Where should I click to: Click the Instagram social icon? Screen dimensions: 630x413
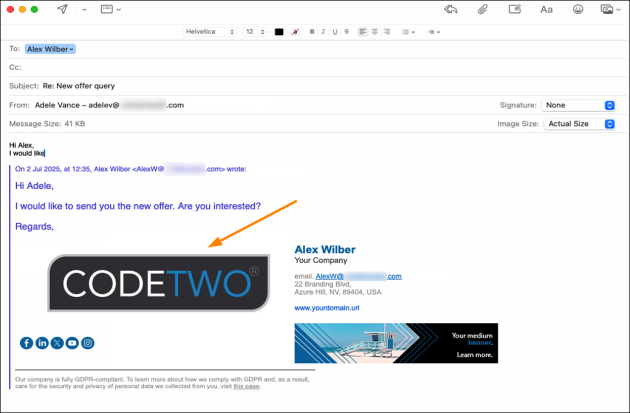(88, 343)
